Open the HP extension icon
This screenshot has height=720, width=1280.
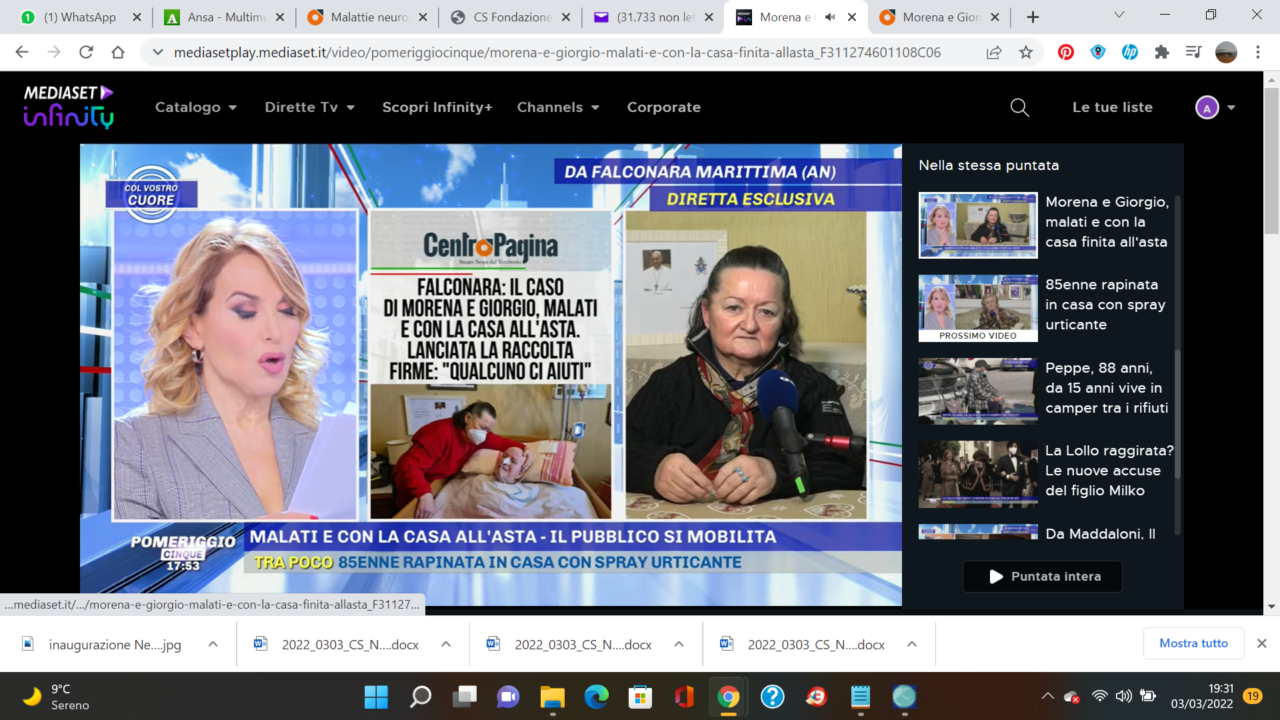pos(1130,52)
